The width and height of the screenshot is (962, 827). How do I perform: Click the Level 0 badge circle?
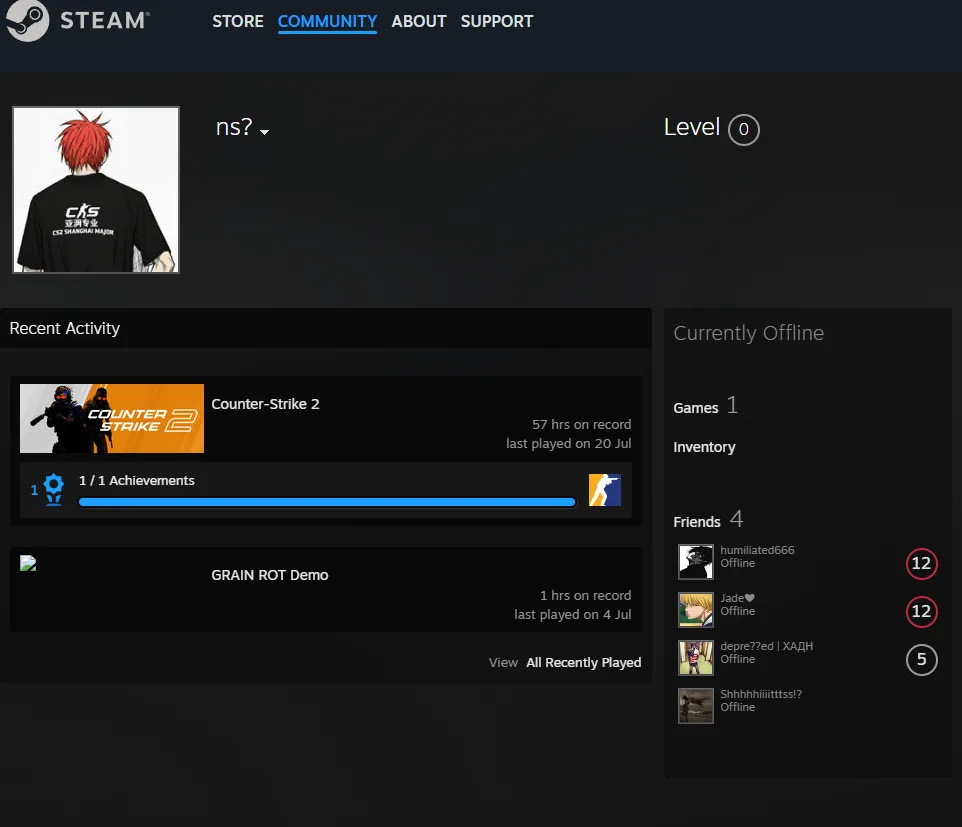744,129
